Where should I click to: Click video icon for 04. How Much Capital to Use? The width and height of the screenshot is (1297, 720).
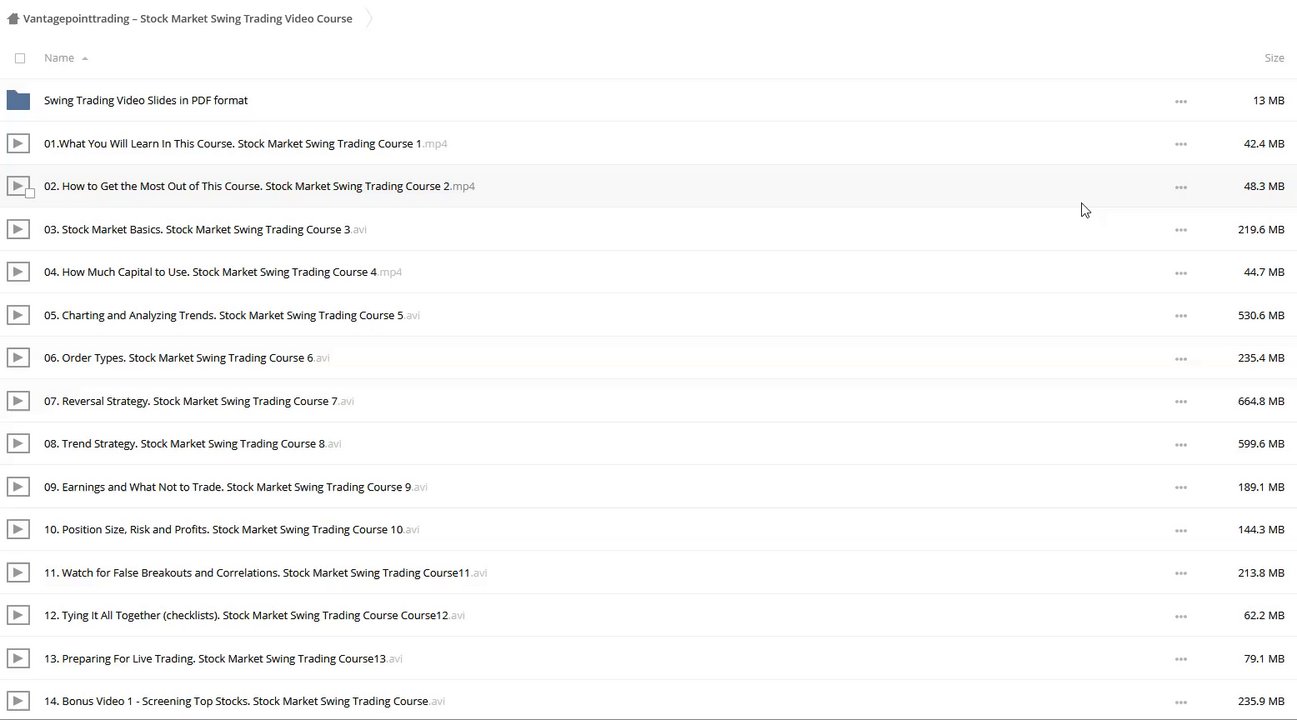coord(18,272)
